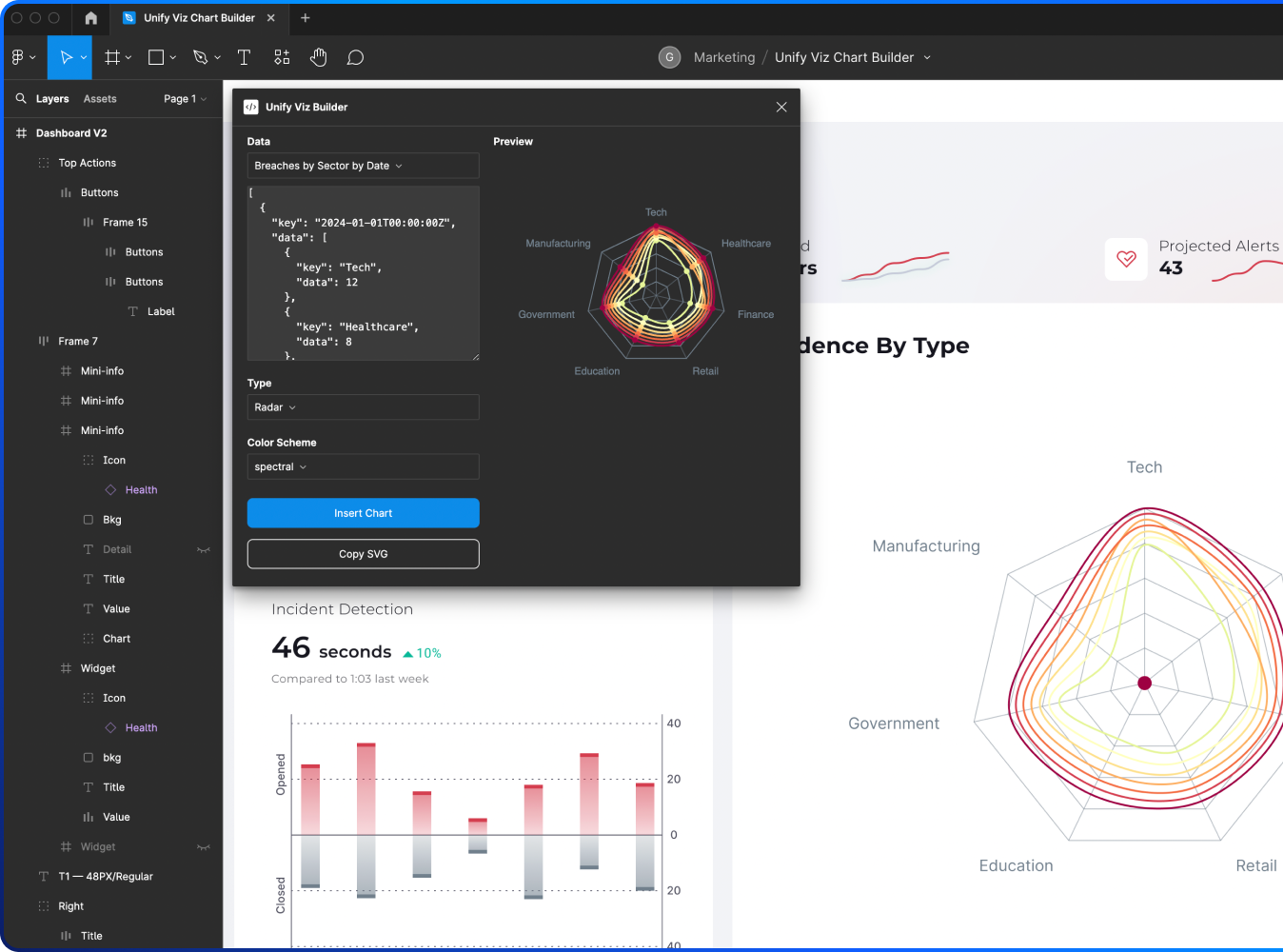1283x952 pixels.
Task: Click the search icon in the Layers panel
Action: 21,98
